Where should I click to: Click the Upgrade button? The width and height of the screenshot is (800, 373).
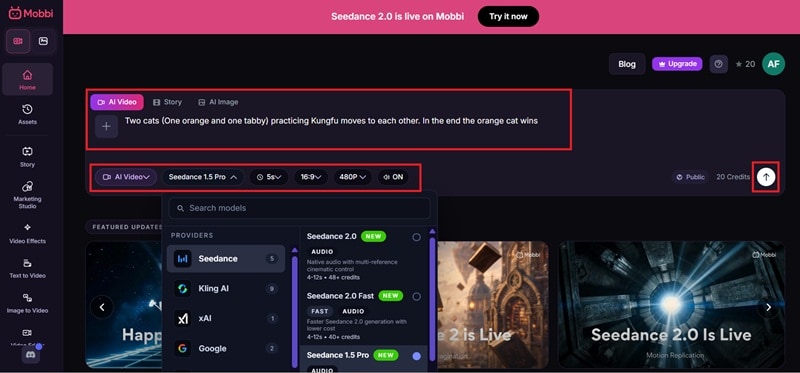(x=677, y=64)
